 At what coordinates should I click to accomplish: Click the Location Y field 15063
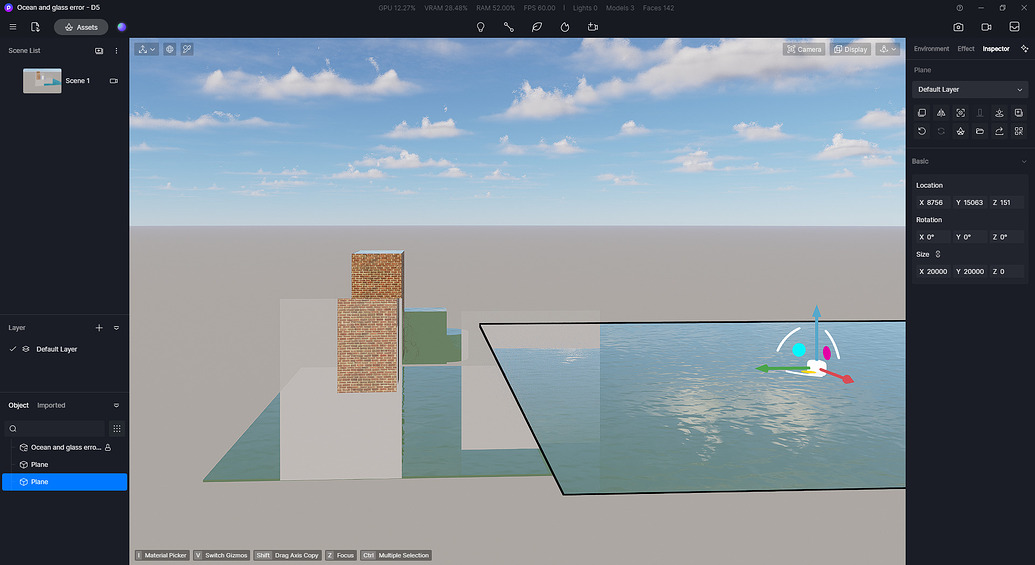pos(970,203)
